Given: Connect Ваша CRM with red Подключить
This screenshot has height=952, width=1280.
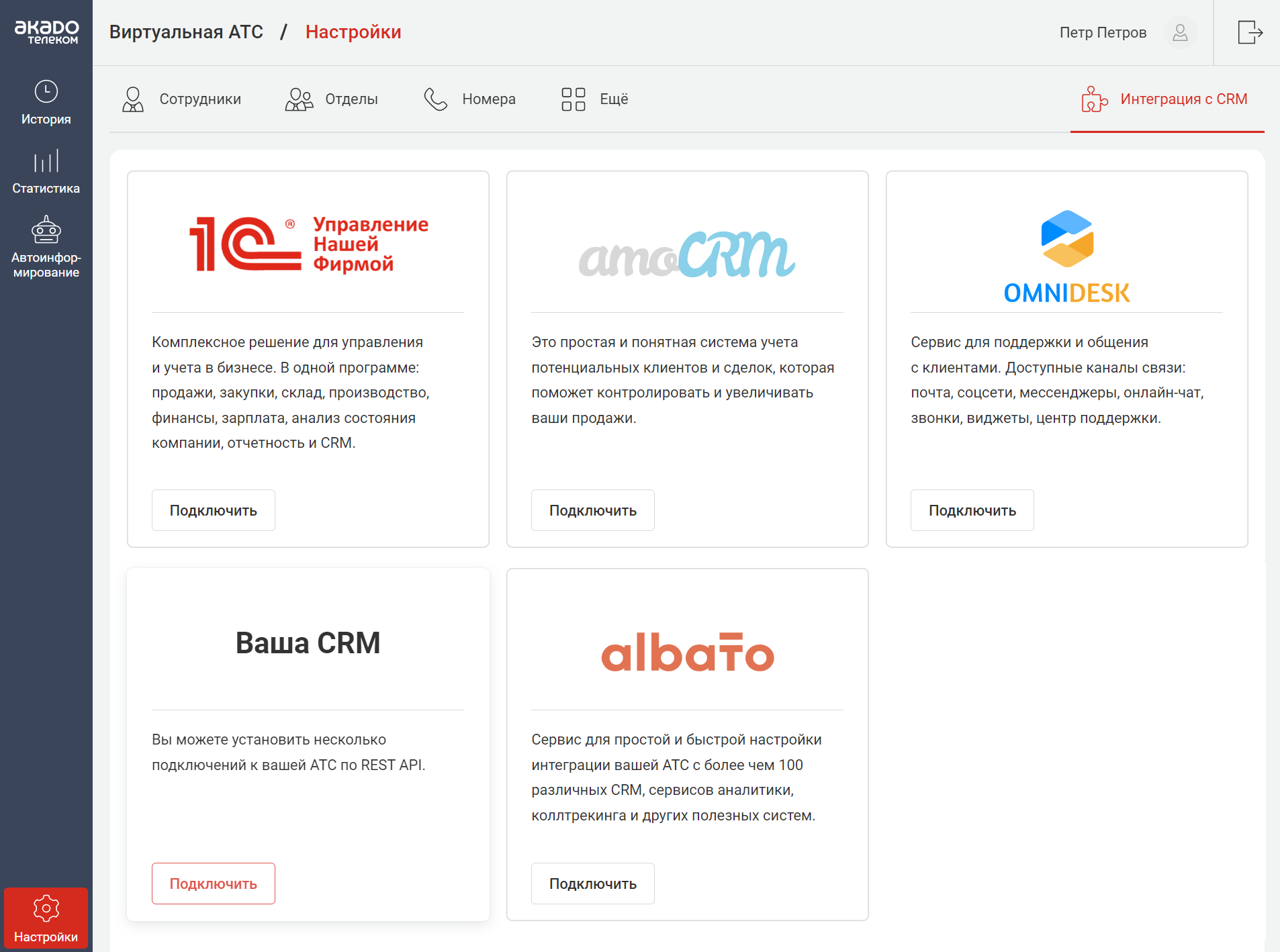Looking at the screenshot, I should coord(214,884).
